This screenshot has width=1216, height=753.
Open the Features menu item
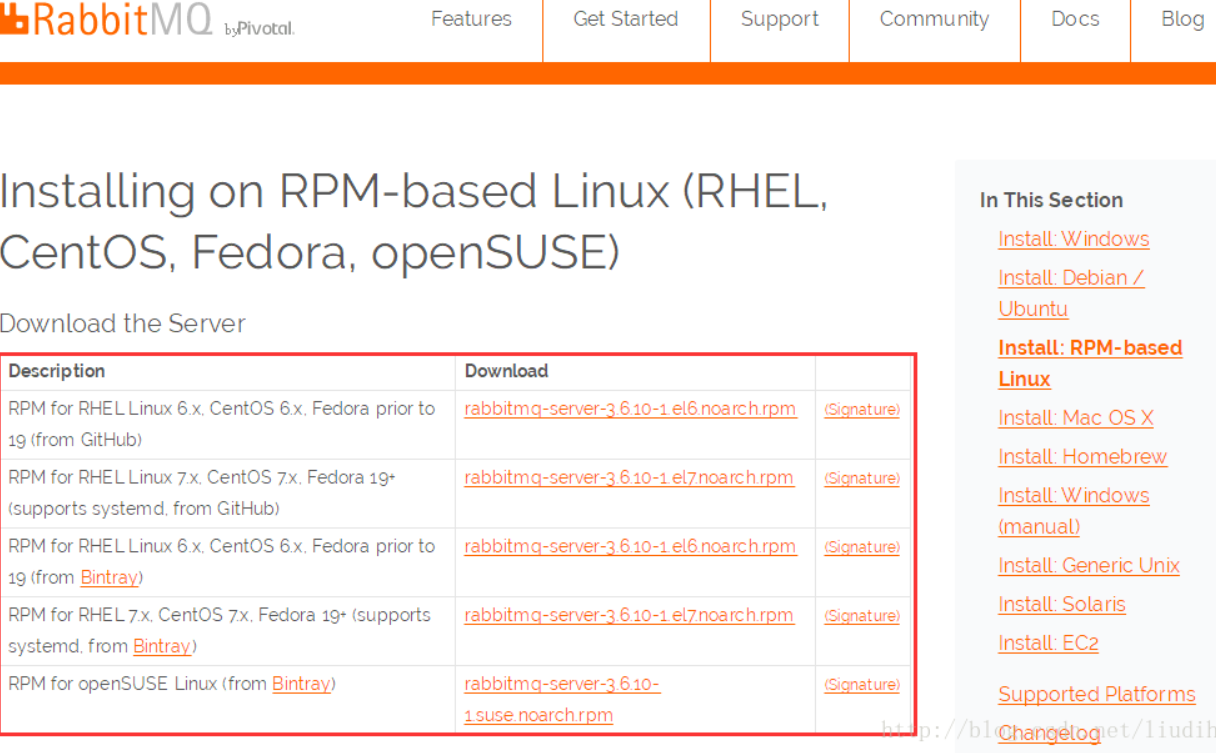pos(471,19)
